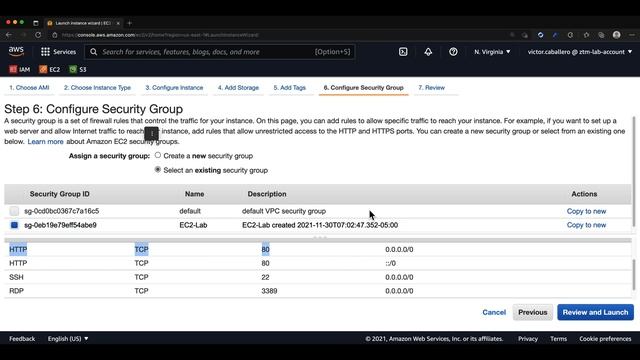Screen dimensions: 640x360
Task: Close the Launch instance wizard tab
Action: click(x=118, y=23)
